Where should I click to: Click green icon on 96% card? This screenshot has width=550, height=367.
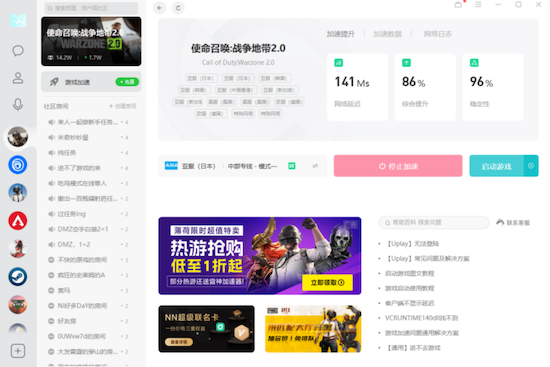[474, 63]
